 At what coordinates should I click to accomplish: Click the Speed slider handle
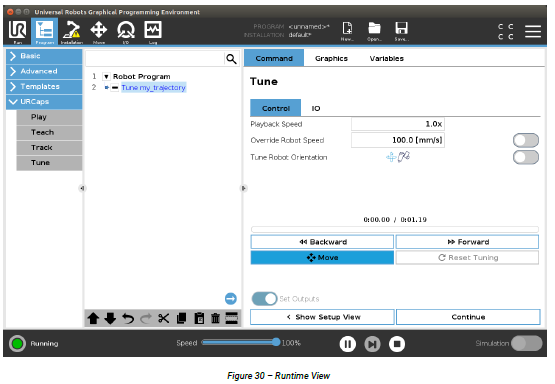pos(276,342)
